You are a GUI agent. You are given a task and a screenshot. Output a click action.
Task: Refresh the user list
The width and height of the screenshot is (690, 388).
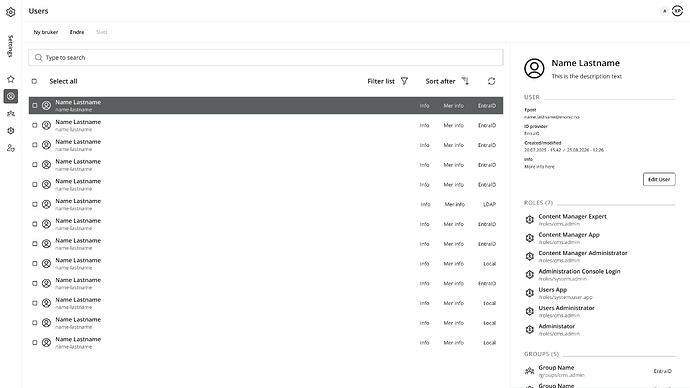coord(492,81)
